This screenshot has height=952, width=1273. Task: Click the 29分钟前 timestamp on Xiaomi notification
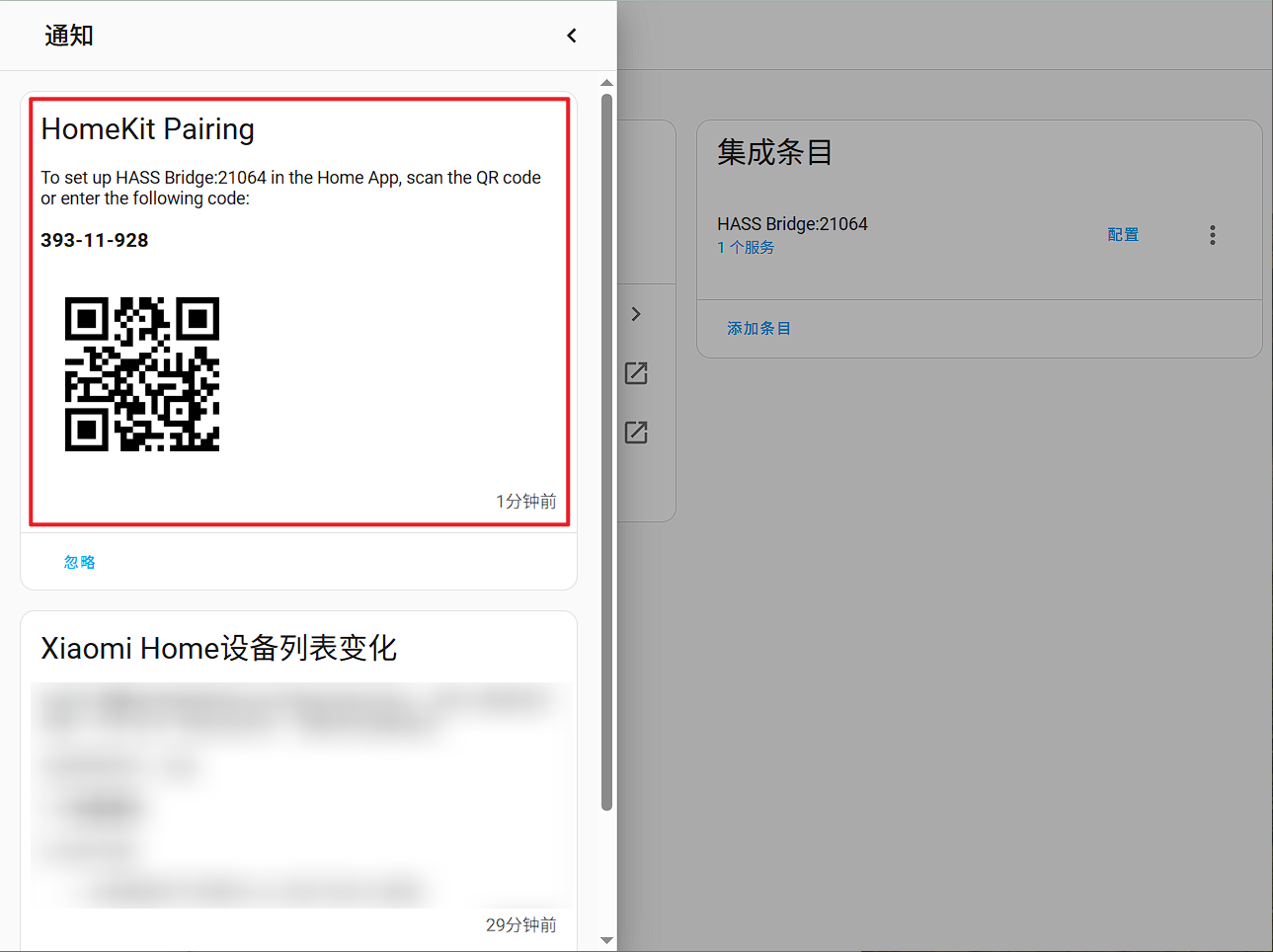[521, 925]
